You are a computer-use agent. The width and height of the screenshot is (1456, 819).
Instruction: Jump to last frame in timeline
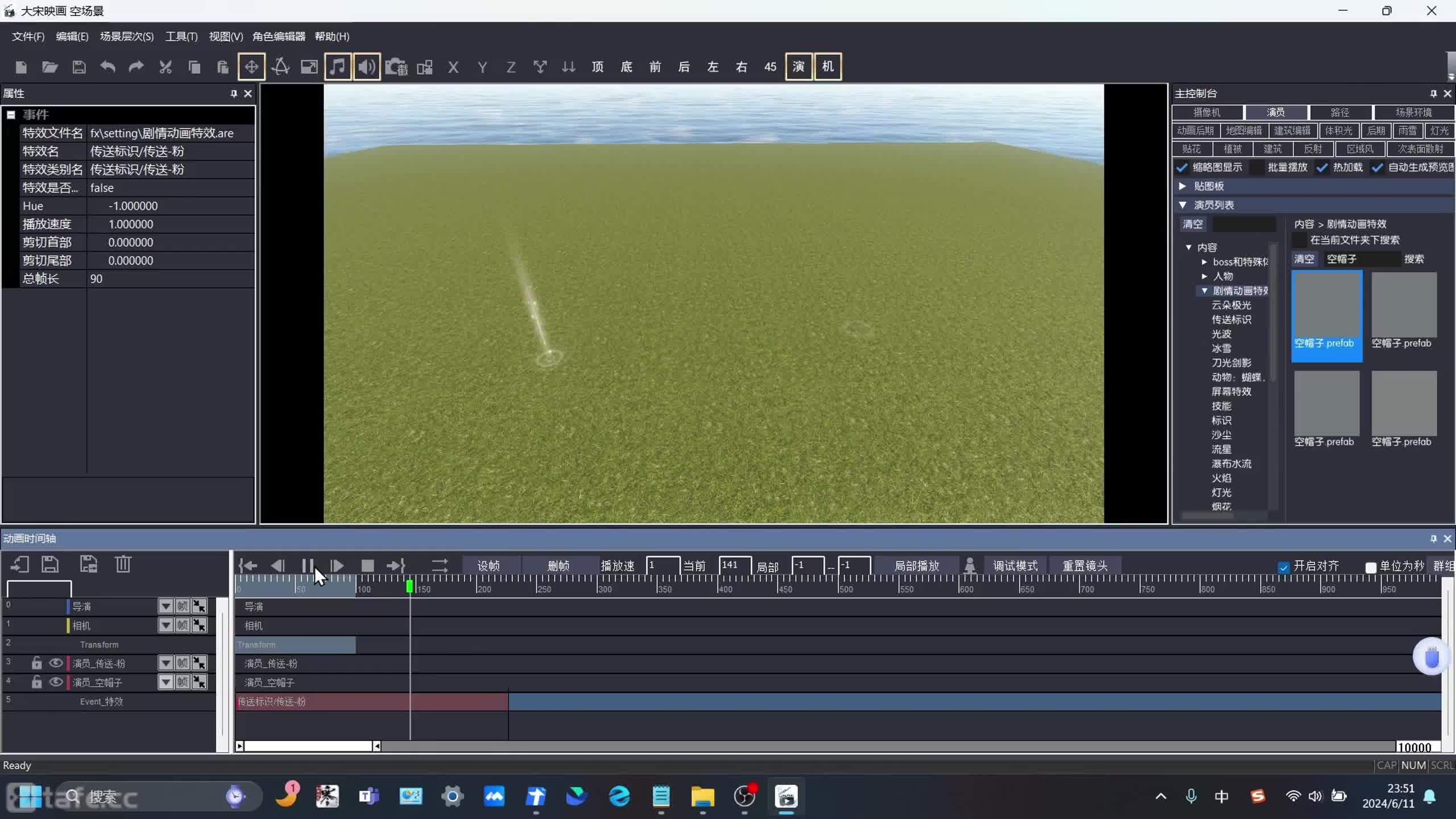[x=396, y=565]
